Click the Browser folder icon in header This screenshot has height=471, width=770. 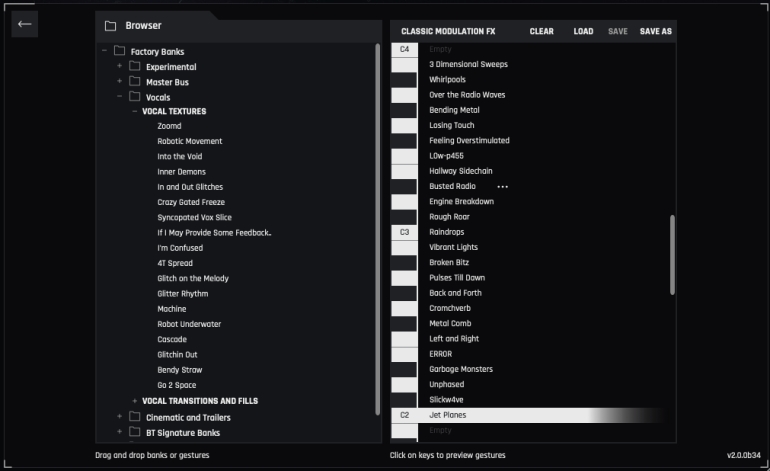(x=110, y=25)
